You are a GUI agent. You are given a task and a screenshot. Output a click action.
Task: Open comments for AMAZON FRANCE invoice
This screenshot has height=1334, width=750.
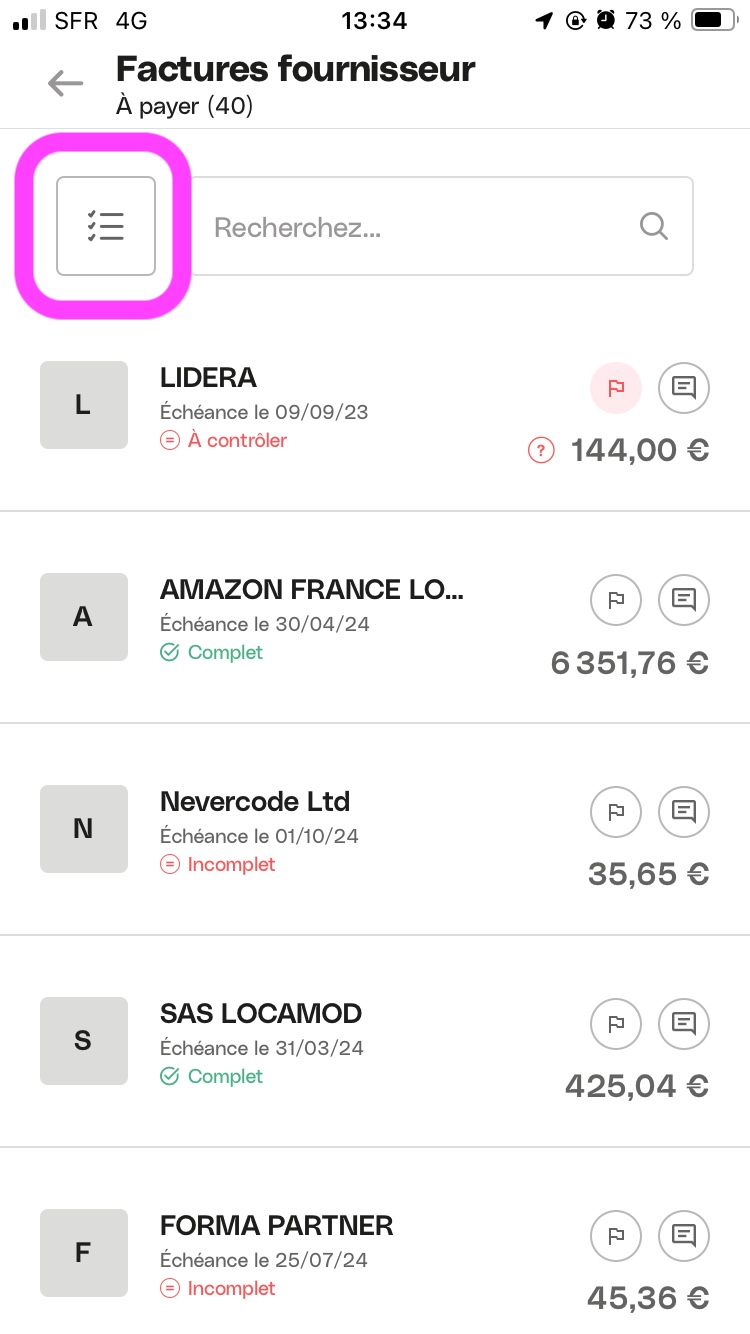[684, 599]
